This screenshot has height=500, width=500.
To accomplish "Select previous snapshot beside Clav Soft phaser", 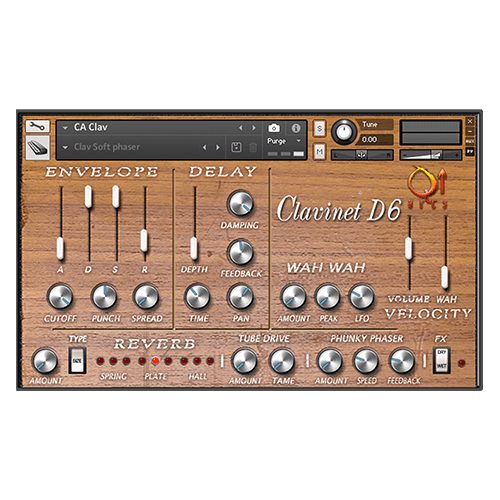I will pyautogui.click(x=205, y=147).
